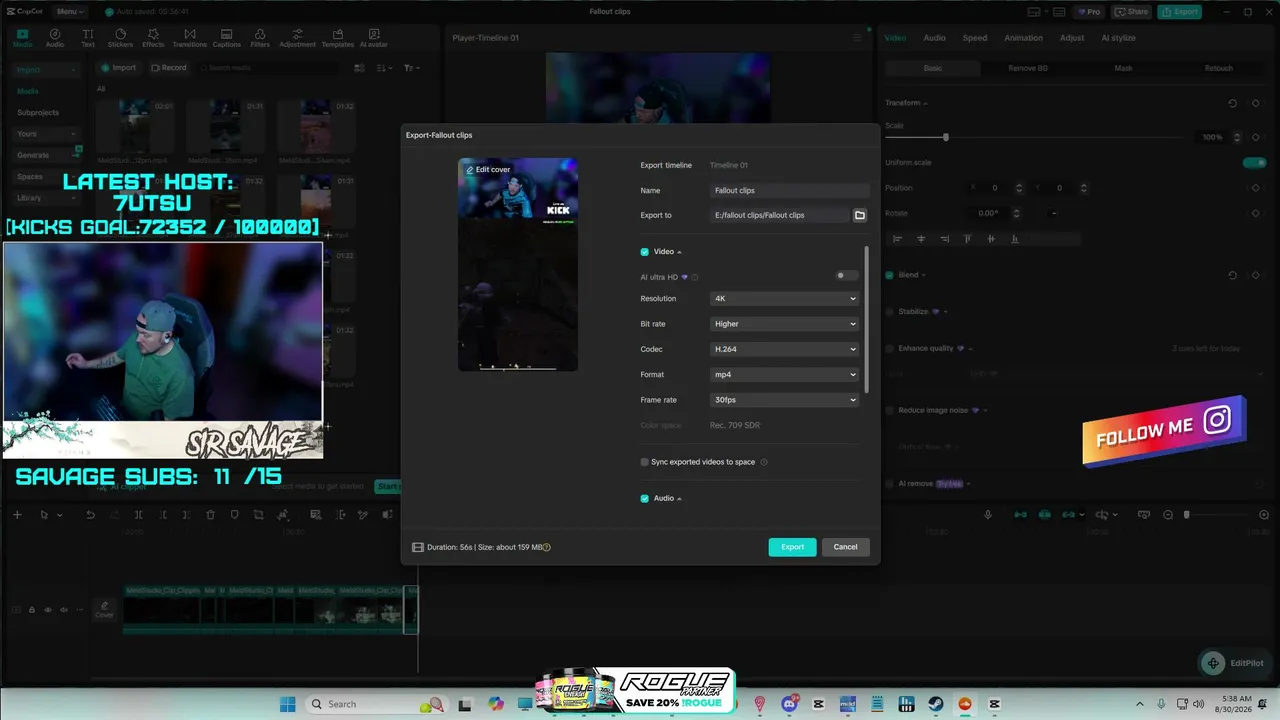Open Steam from the Windows taskbar
This screenshot has width=1280, height=720.
[936, 704]
